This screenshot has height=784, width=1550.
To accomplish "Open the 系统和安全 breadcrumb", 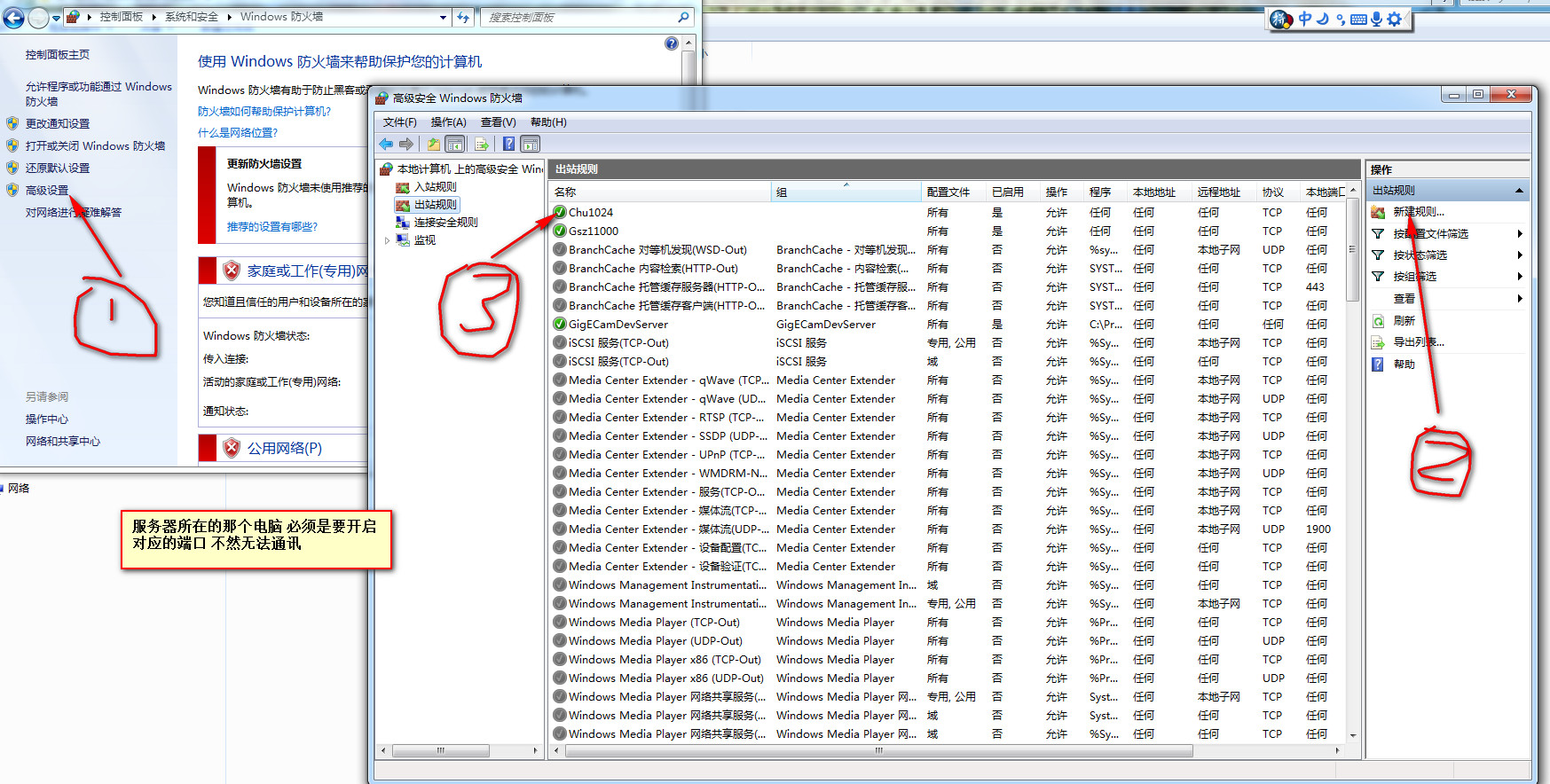I will point(191,17).
